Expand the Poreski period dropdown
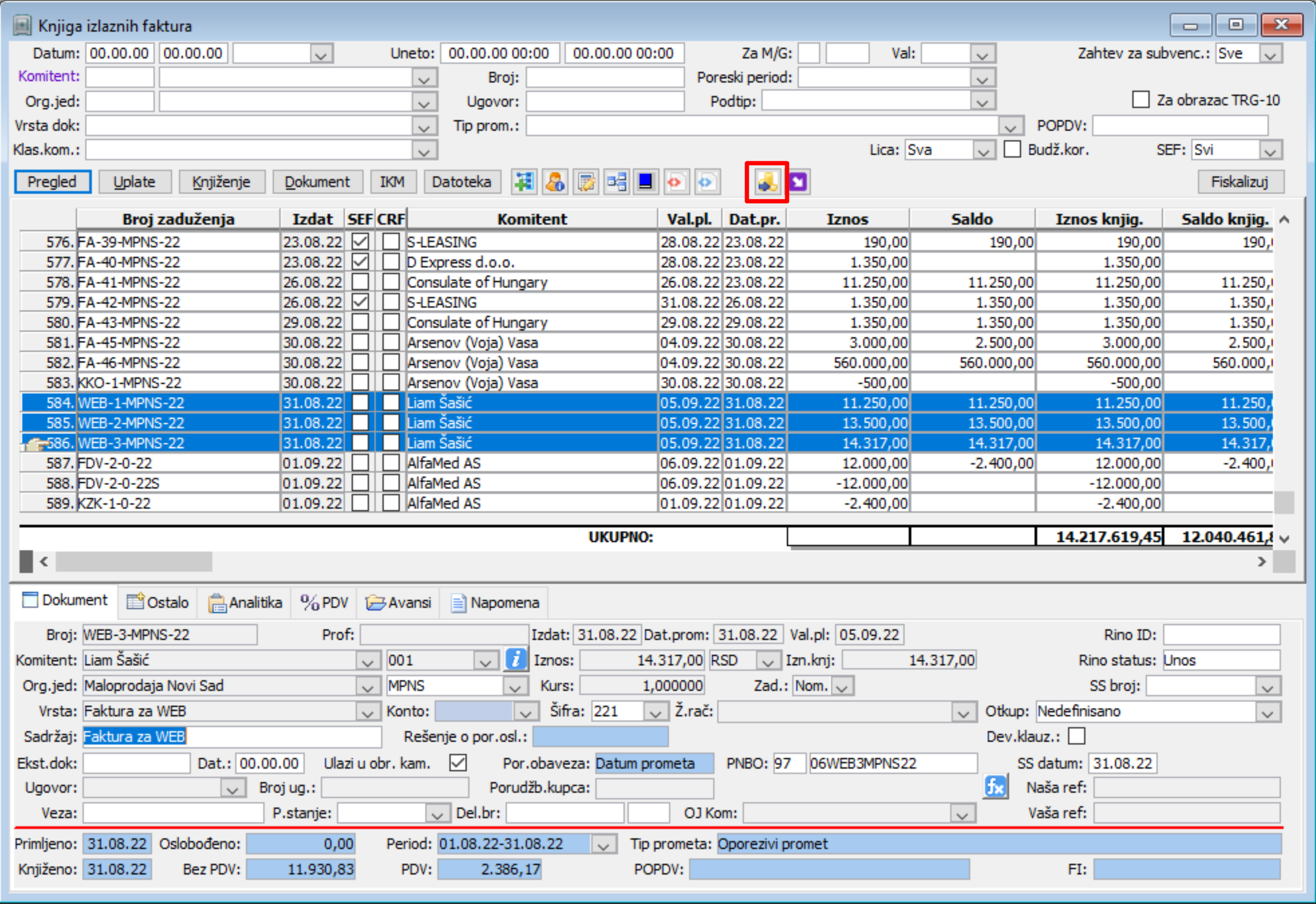The image size is (1316, 904). 982,78
